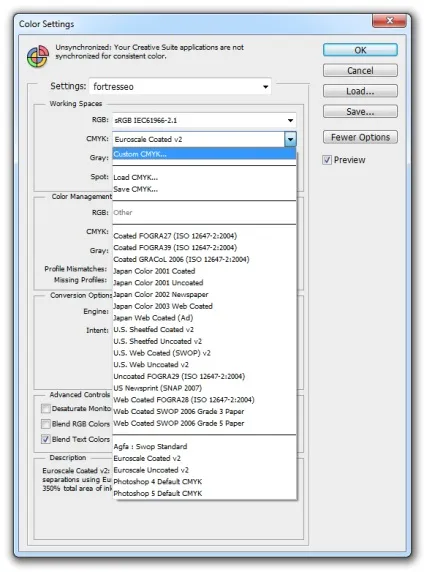Close the Color Settings dialog
Viewport: 424px width, 572px height.
389,21
